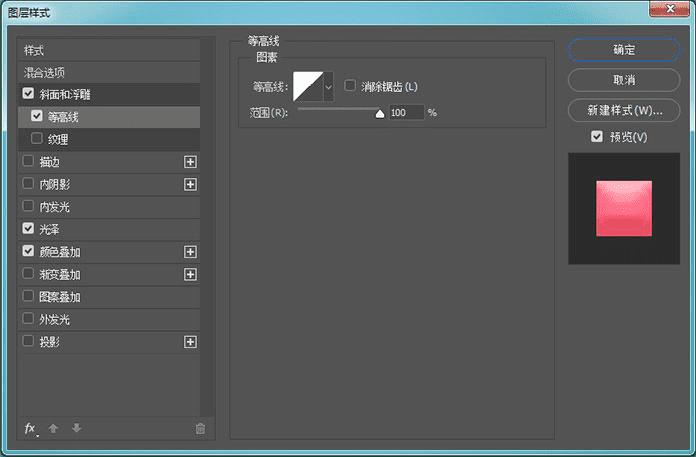Close the 图层样式 dialog window
This screenshot has width=696, height=457.
coord(670,8)
